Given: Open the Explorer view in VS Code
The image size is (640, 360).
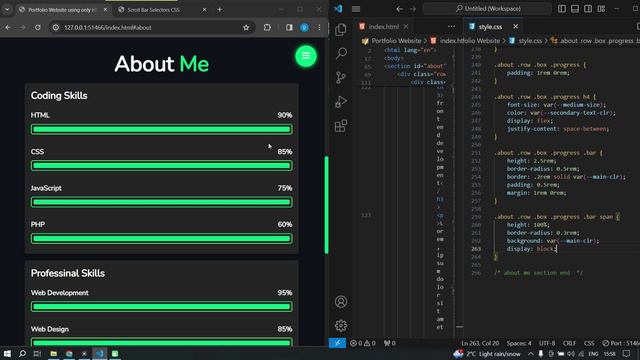Looking at the screenshot, I should pyautogui.click(x=341, y=29).
